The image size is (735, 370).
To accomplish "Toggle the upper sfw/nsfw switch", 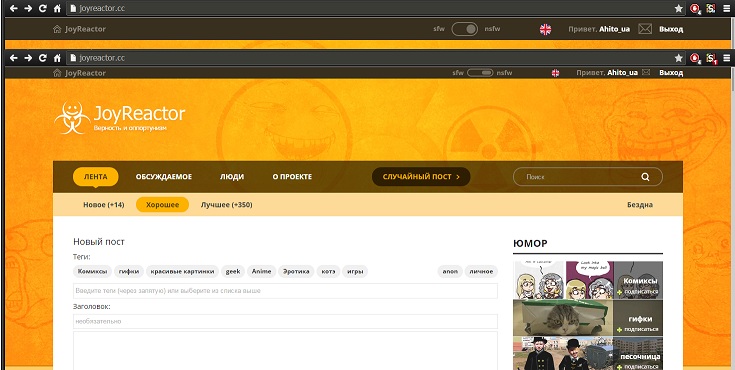I will [x=465, y=29].
